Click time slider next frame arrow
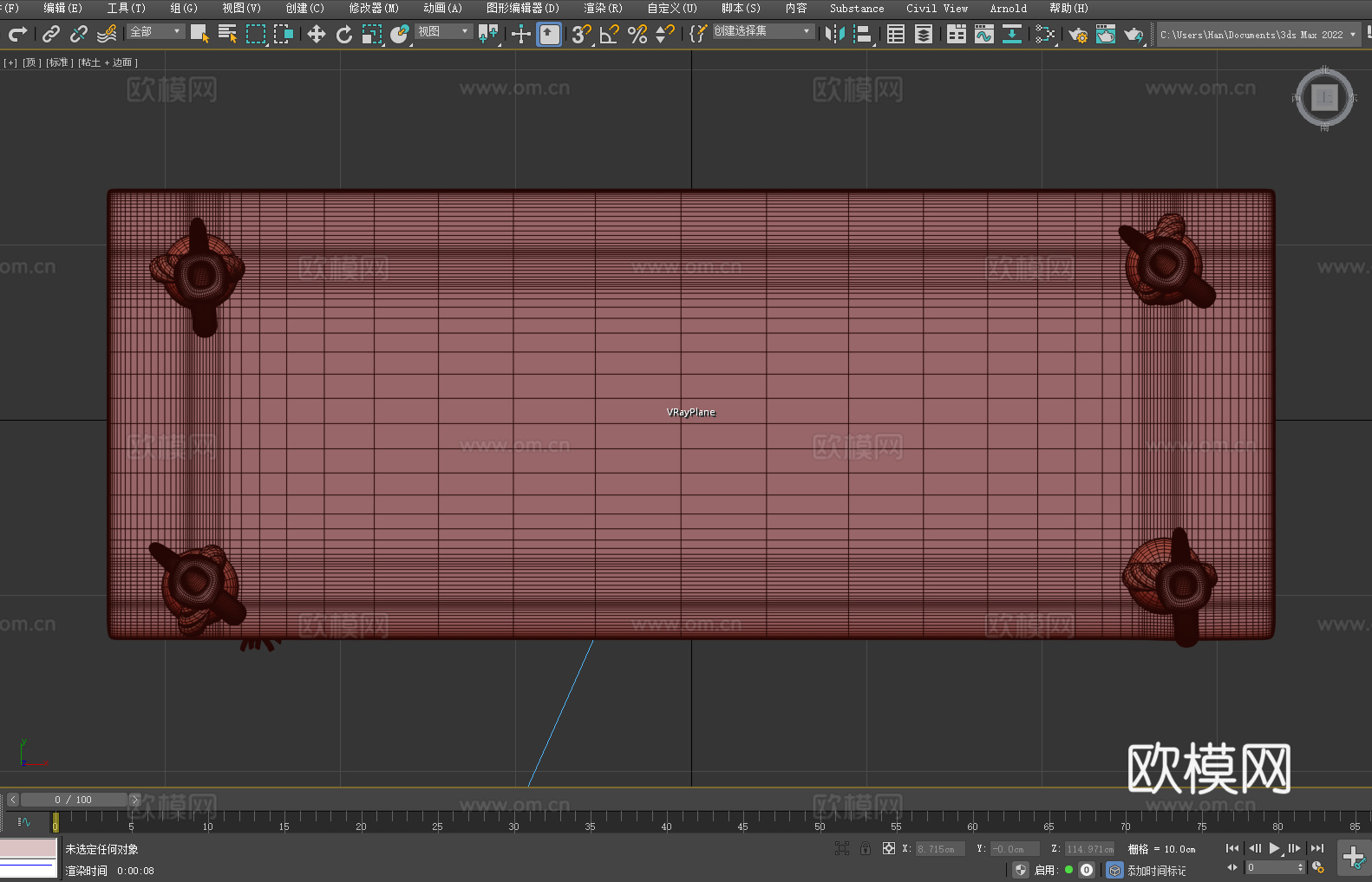 click(x=134, y=800)
